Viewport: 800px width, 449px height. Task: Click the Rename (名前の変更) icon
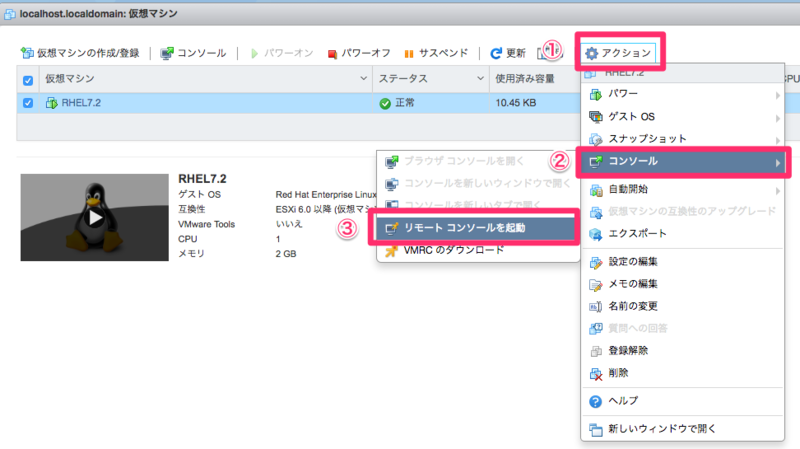595,307
